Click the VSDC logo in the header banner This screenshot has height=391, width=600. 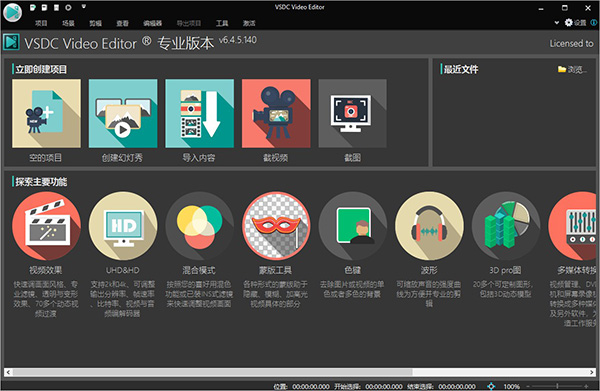11,42
